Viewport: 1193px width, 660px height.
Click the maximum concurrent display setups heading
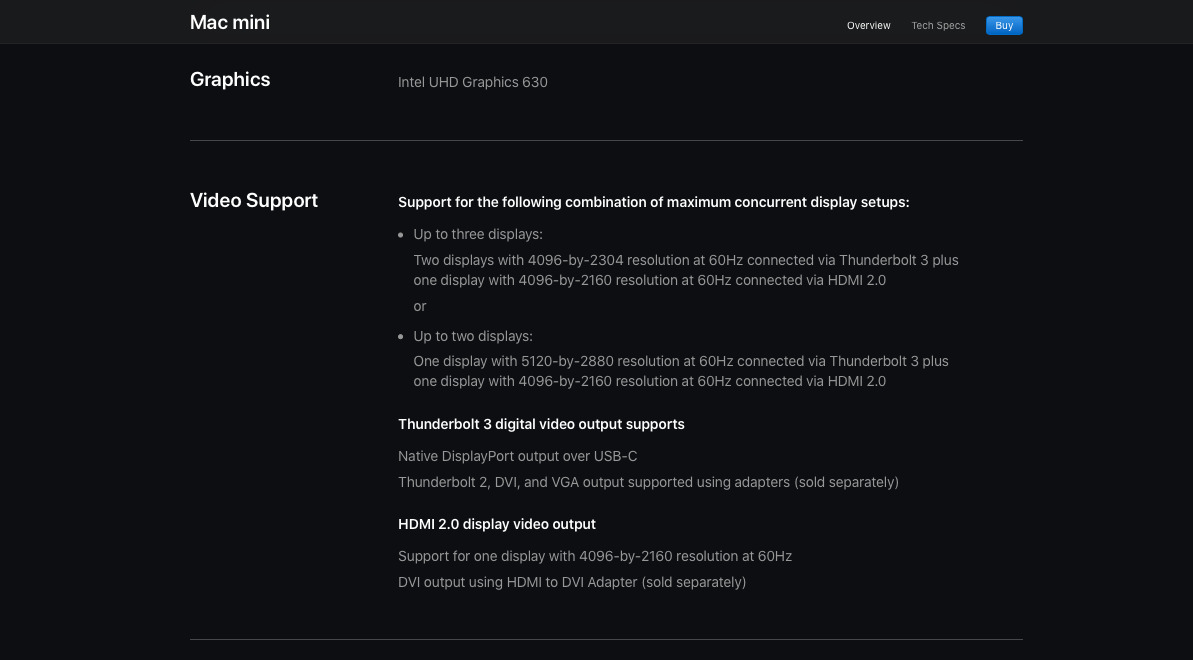click(x=654, y=202)
